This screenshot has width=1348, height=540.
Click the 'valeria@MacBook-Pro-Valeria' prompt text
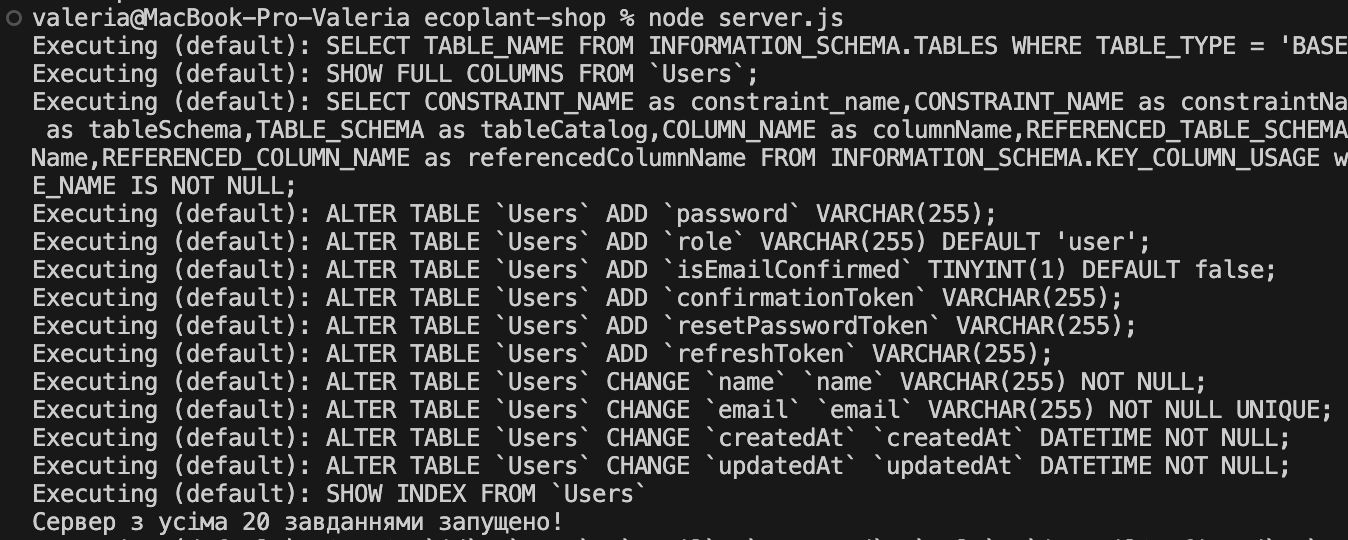click(221, 18)
